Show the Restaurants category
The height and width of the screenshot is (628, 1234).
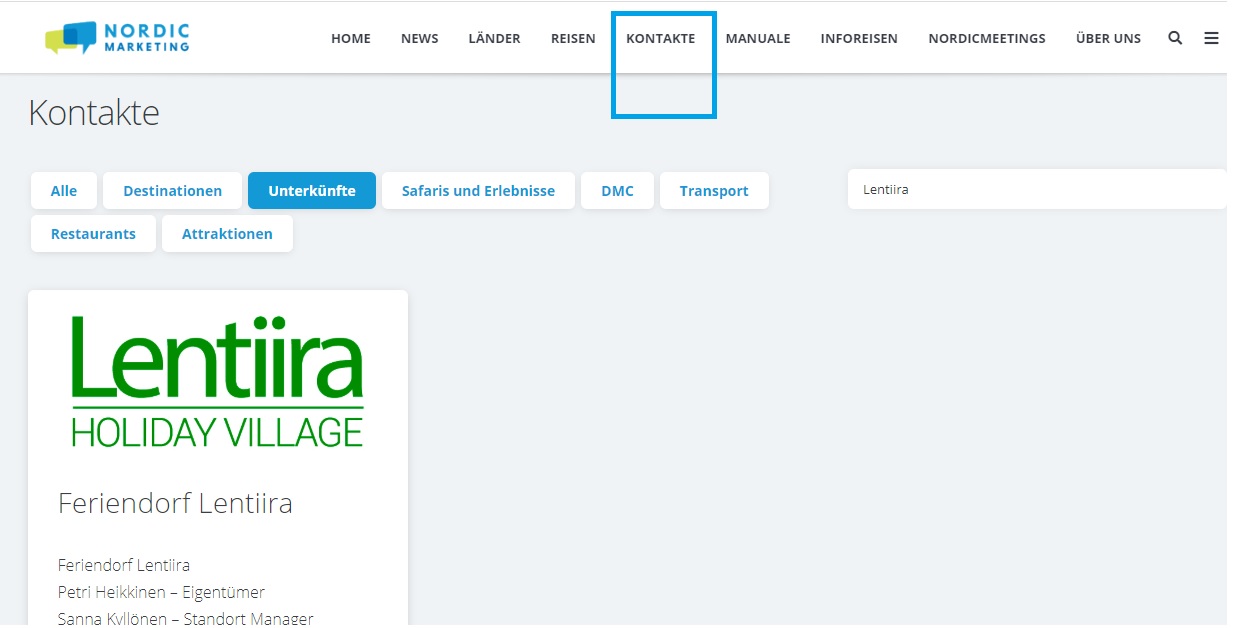(x=93, y=234)
